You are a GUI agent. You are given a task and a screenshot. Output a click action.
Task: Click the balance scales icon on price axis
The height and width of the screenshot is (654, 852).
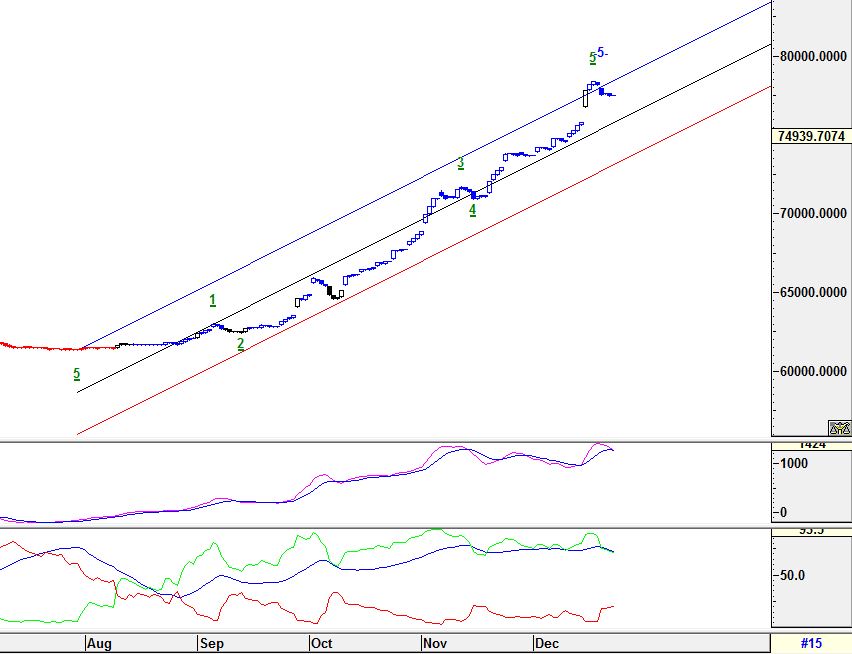pos(840,427)
